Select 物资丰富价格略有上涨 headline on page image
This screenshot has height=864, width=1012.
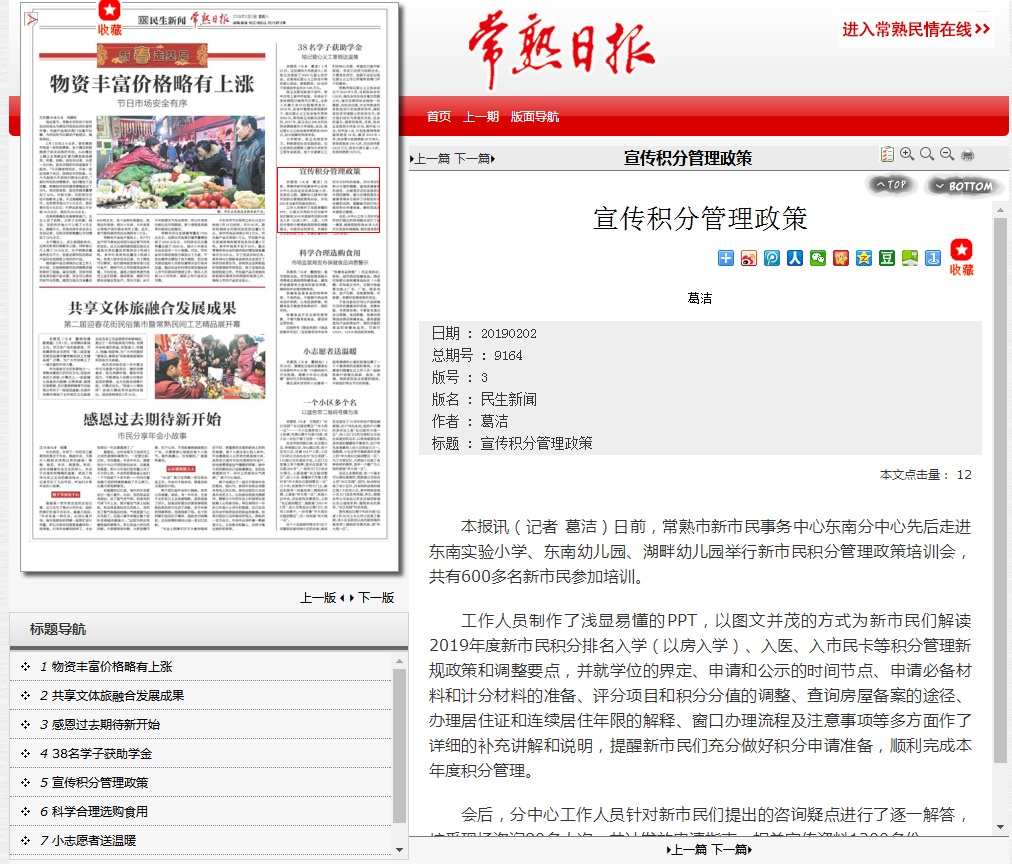click(x=152, y=84)
